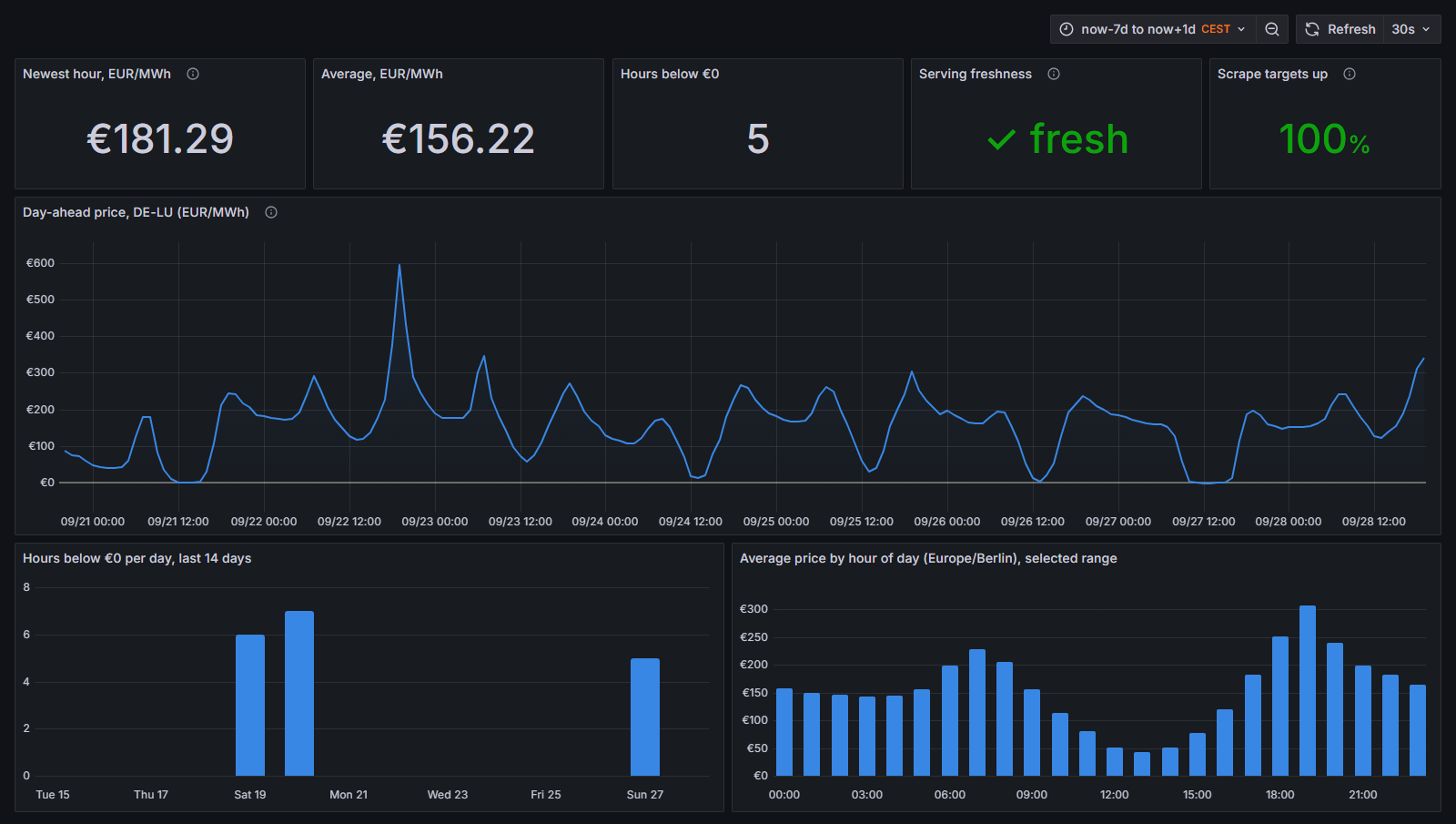Viewport: 1456px width, 824px height.
Task: Click the tallest evening bar in hourly average chart
Action: (1308, 690)
